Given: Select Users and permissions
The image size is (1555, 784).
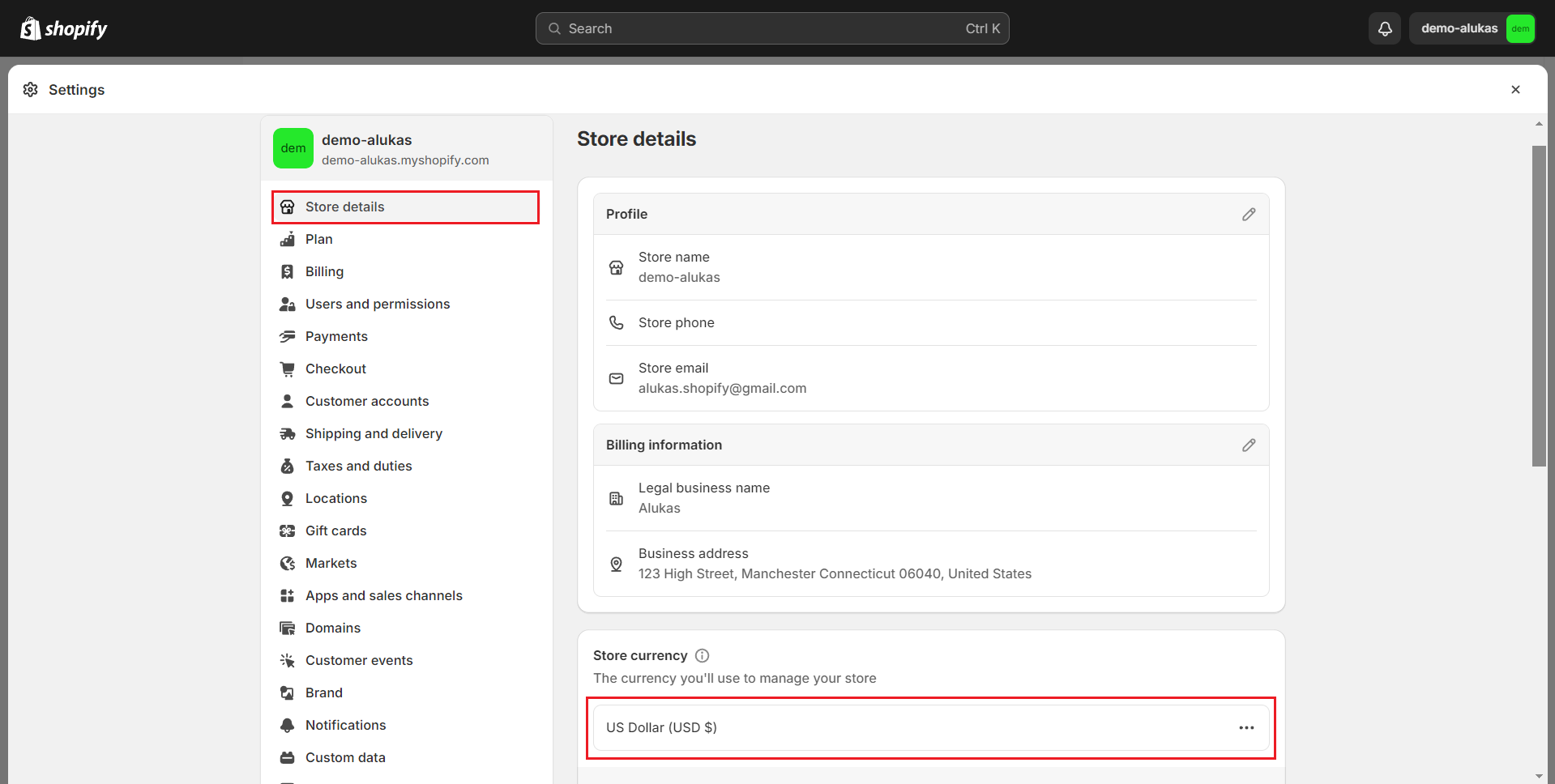Looking at the screenshot, I should pyautogui.click(x=378, y=304).
